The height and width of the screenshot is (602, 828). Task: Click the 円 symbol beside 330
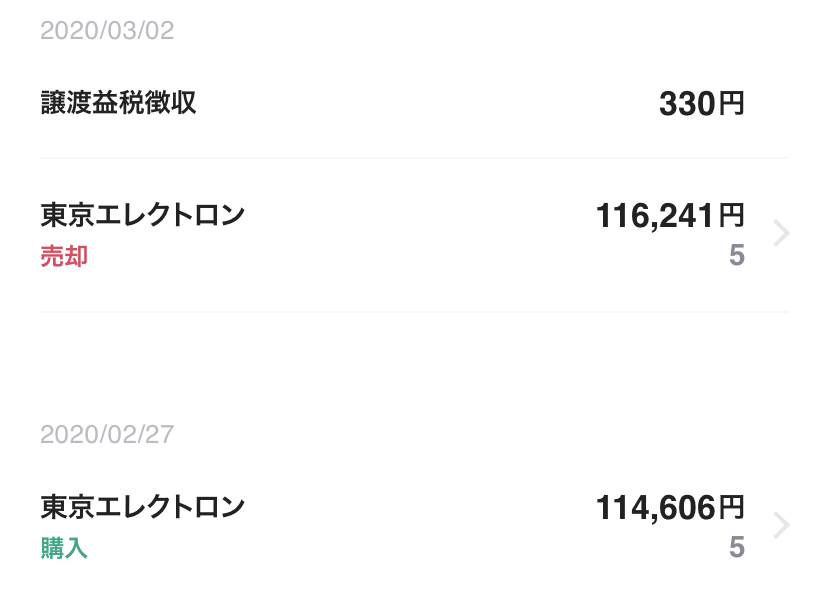click(x=732, y=104)
